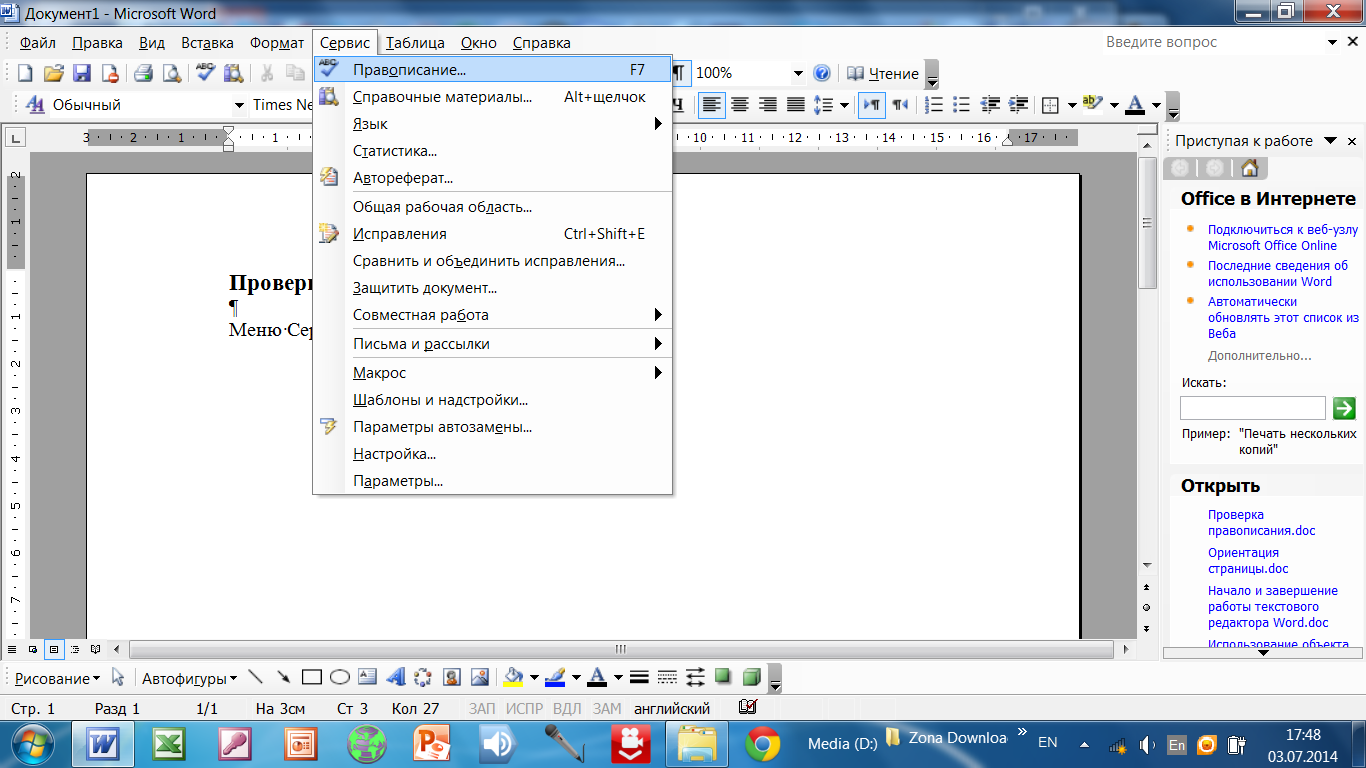Save the document with the floppy icon
The height and width of the screenshot is (768, 1366).
pyautogui.click(x=82, y=73)
